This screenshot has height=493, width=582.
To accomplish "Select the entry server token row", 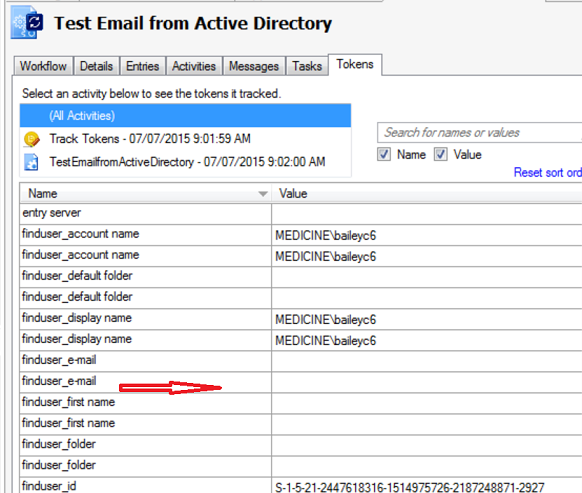I will point(301,213).
